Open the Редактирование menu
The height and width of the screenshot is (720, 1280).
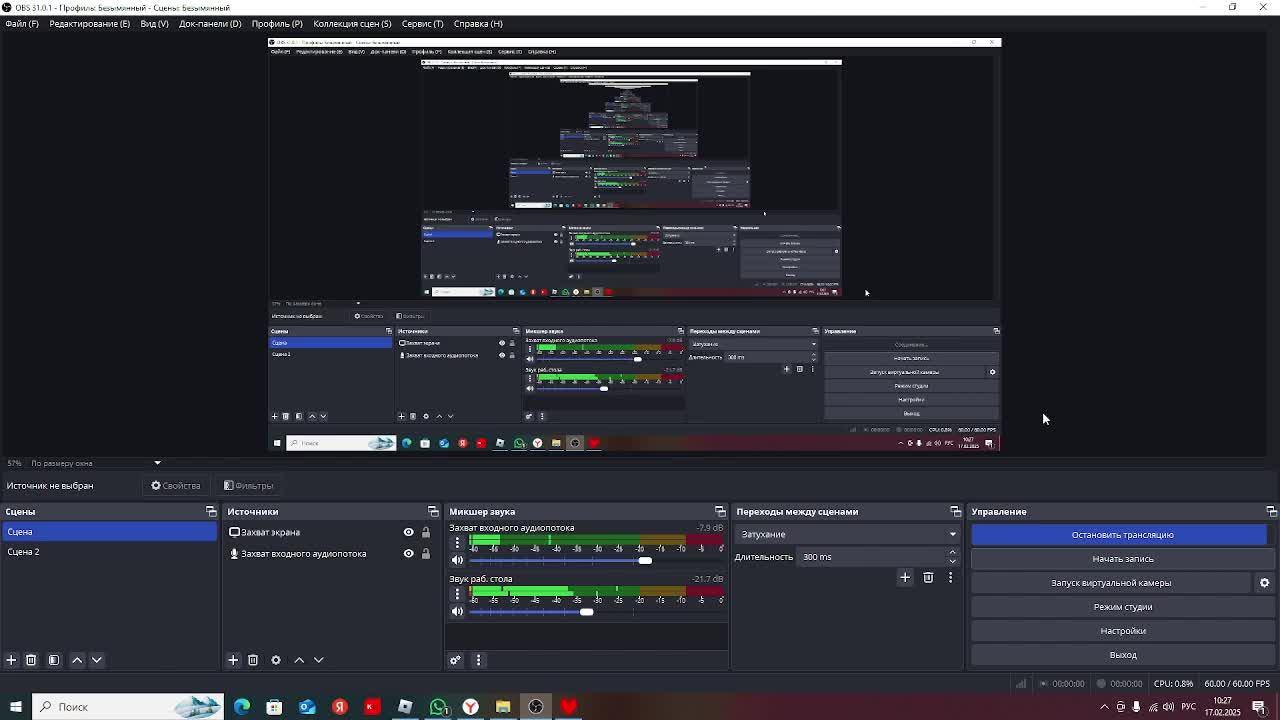[89, 23]
